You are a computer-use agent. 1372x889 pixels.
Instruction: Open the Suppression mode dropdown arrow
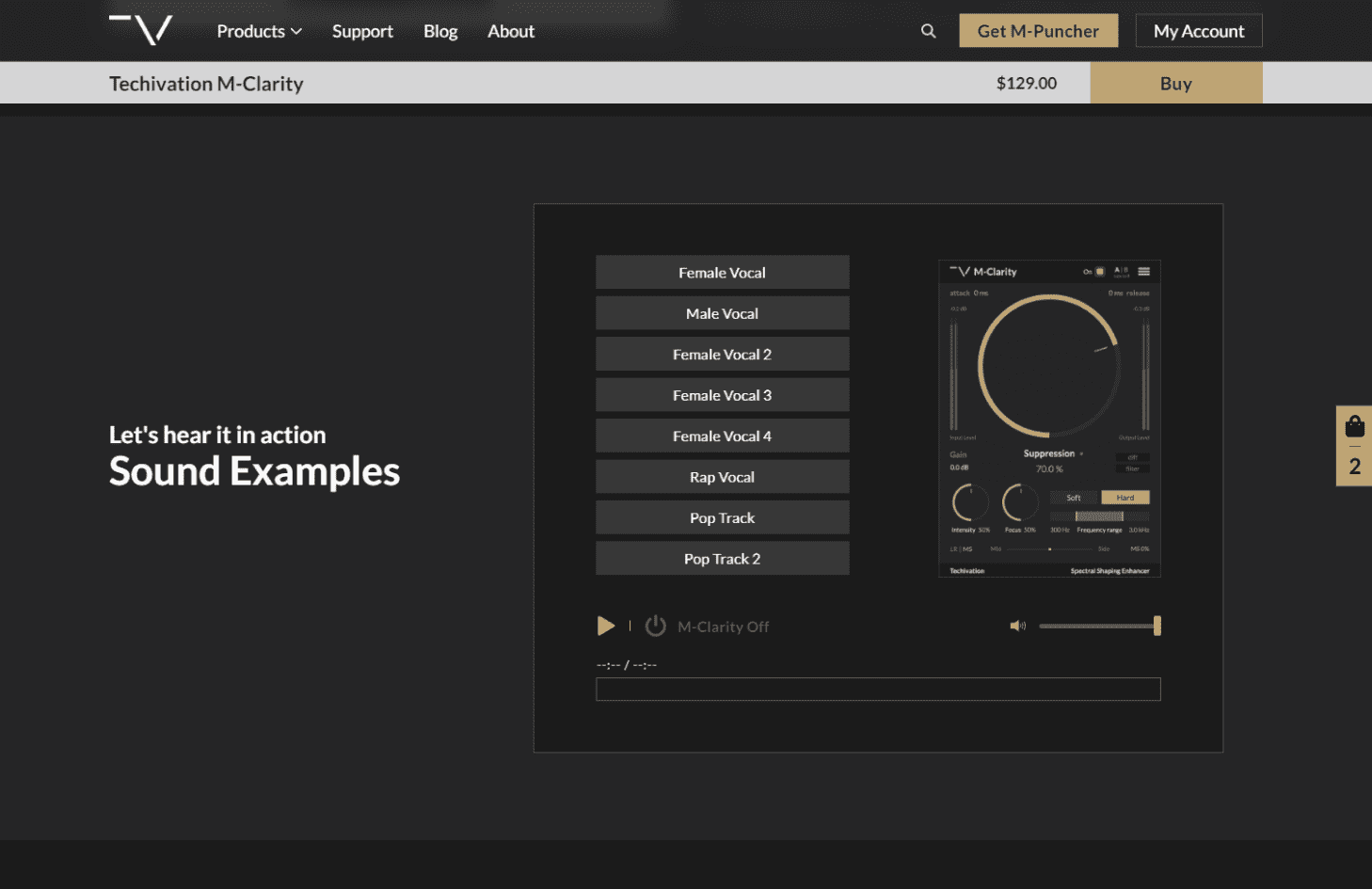(x=1081, y=454)
